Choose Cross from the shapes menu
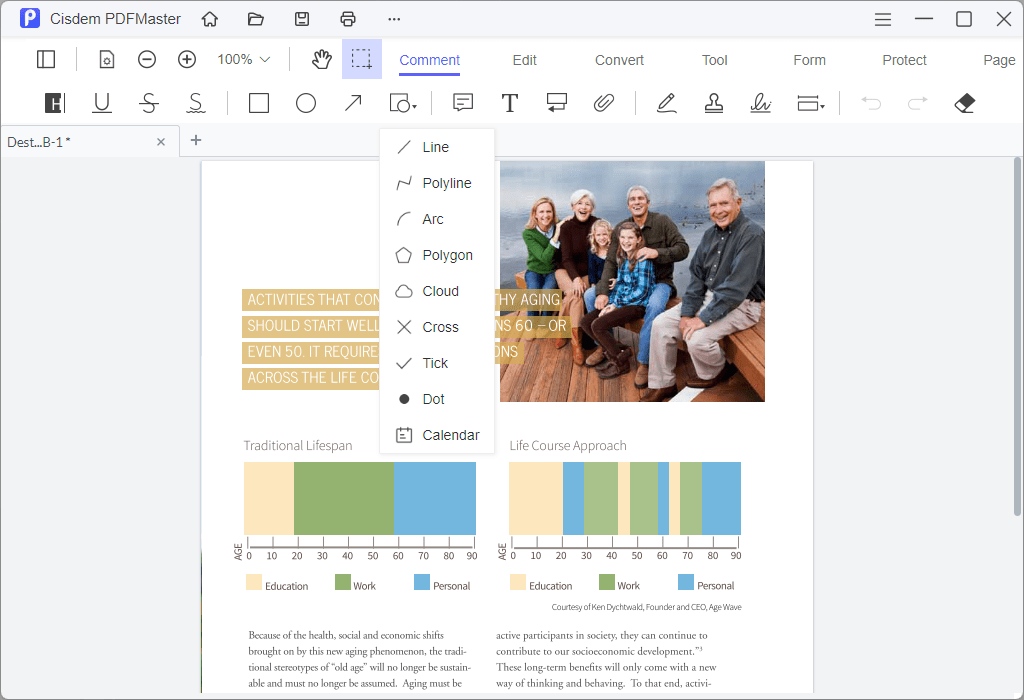Image resolution: width=1024 pixels, height=700 pixels. [x=437, y=327]
